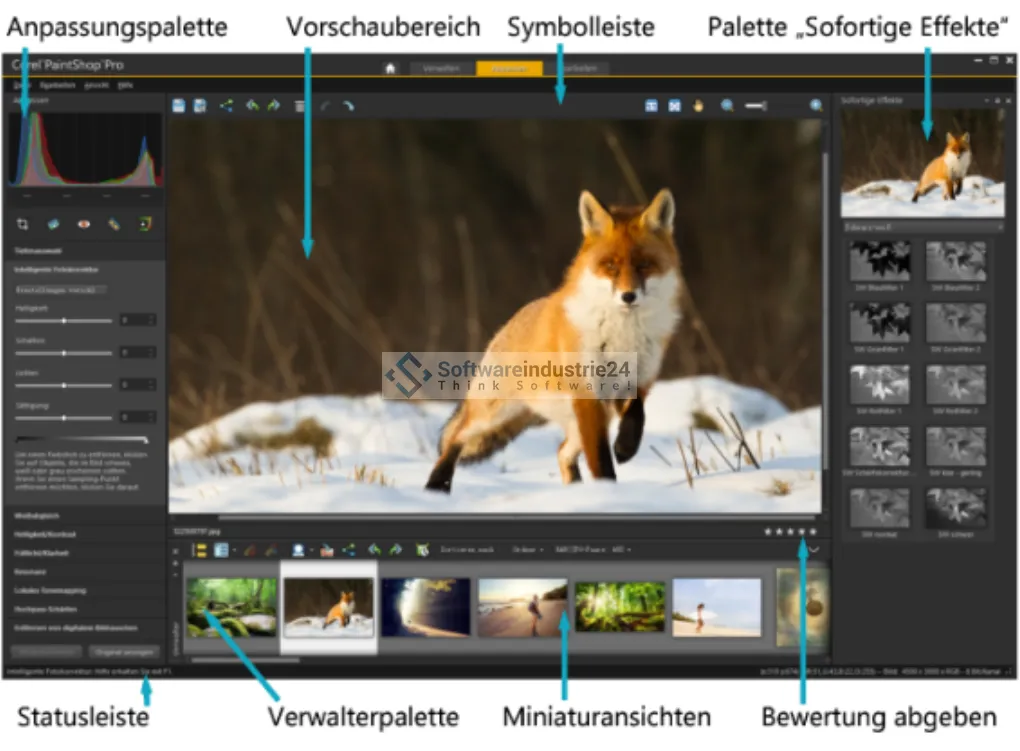Switch to the Verwalten tab
Image resolution: width=1020 pixels, height=751 pixels.
[x=441, y=69]
